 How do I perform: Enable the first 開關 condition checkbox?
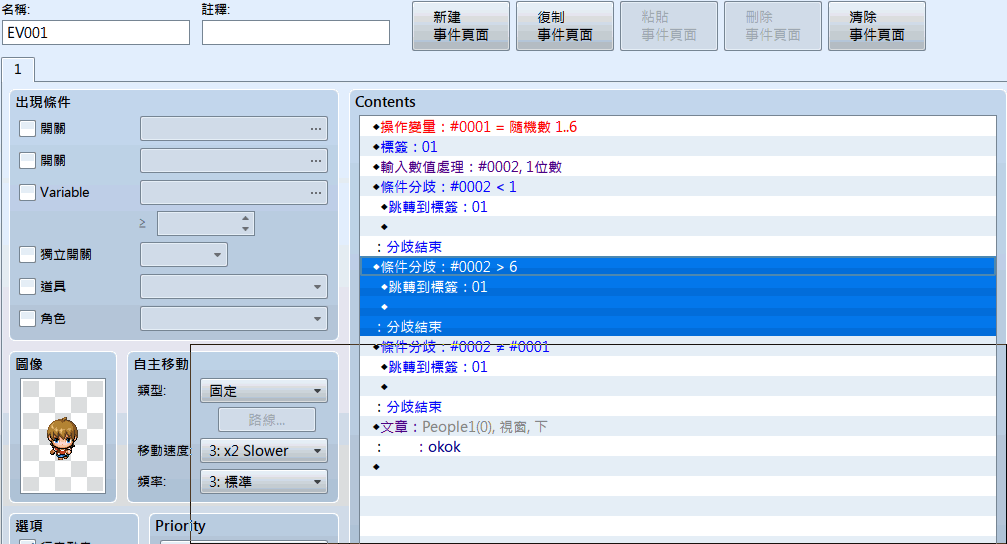(27, 128)
